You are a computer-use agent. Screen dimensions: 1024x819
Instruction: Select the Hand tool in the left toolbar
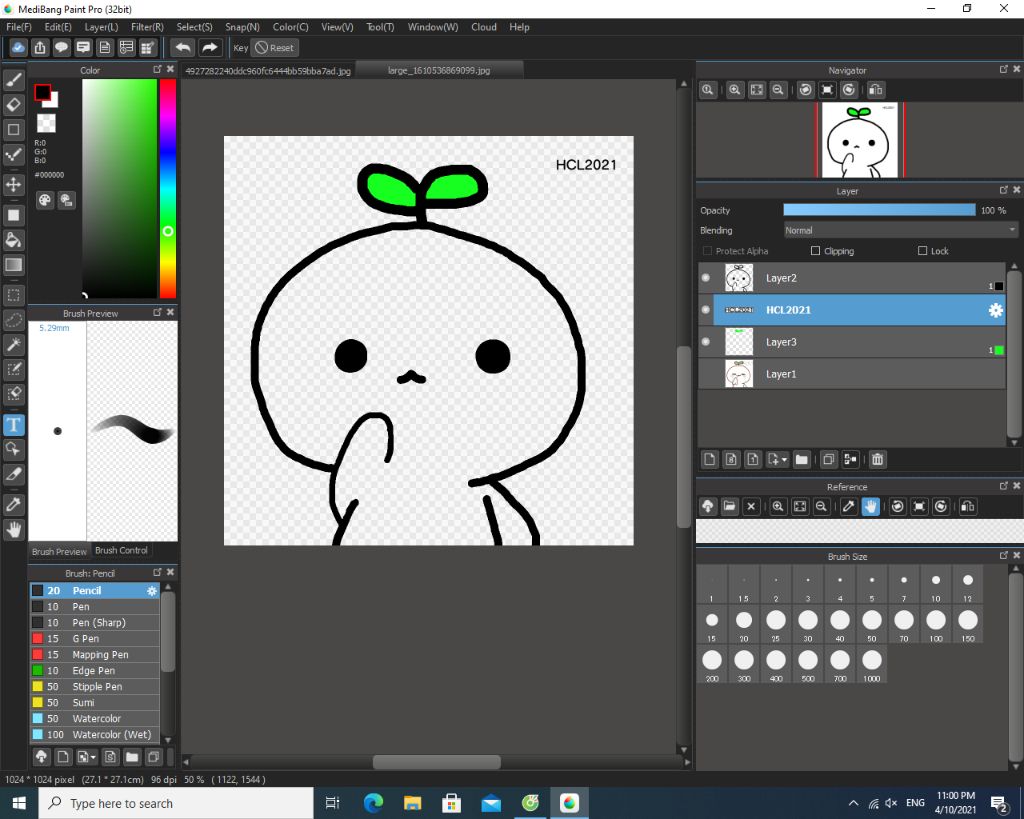(x=14, y=529)
